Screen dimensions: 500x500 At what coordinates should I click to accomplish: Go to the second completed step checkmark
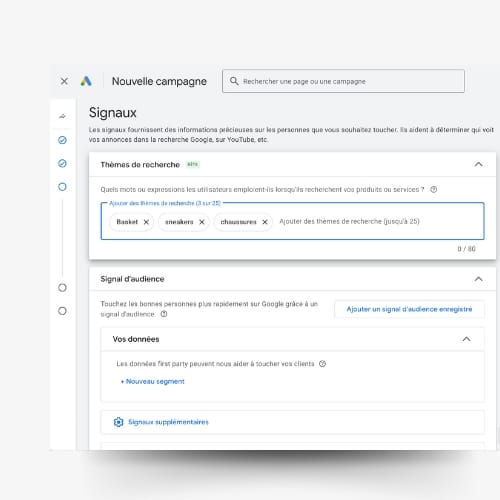click(62, 163)
